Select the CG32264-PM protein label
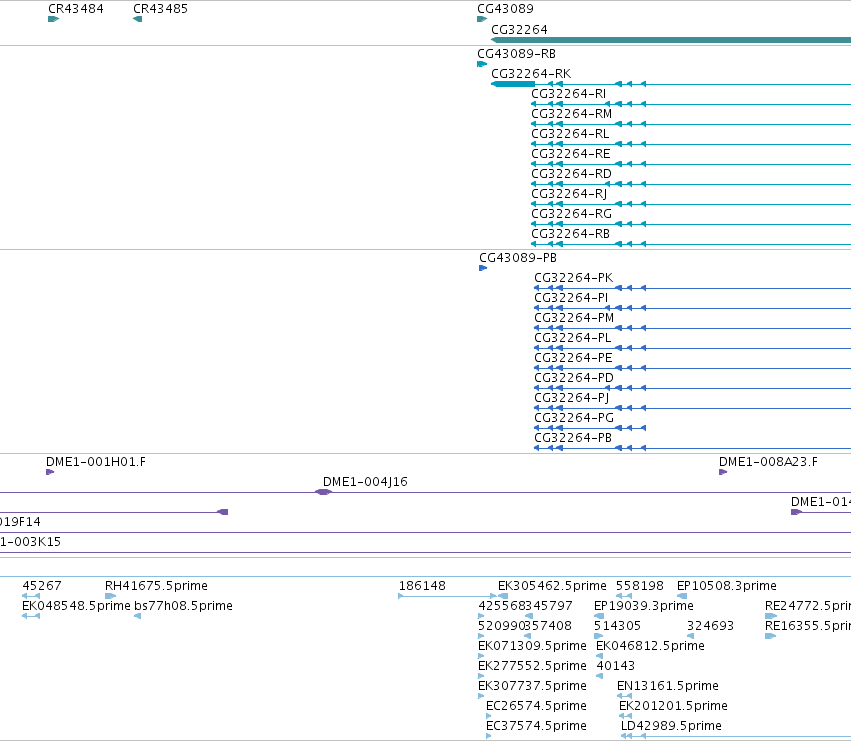The image size is (851, 741). point(574,318)
